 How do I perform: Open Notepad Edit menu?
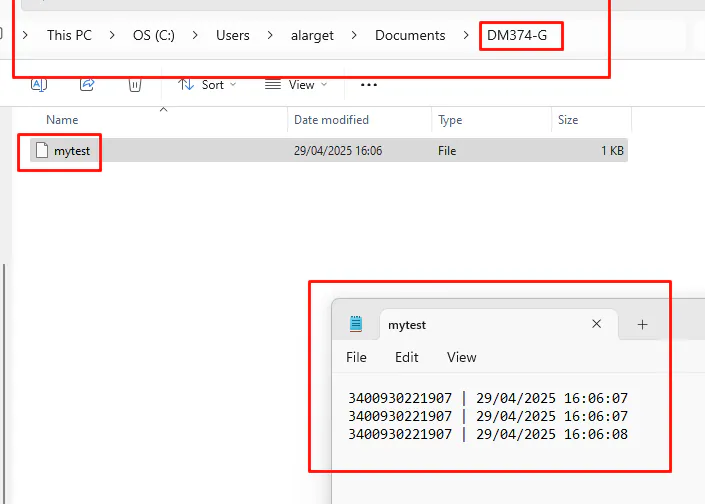click(x=406, y=357)
